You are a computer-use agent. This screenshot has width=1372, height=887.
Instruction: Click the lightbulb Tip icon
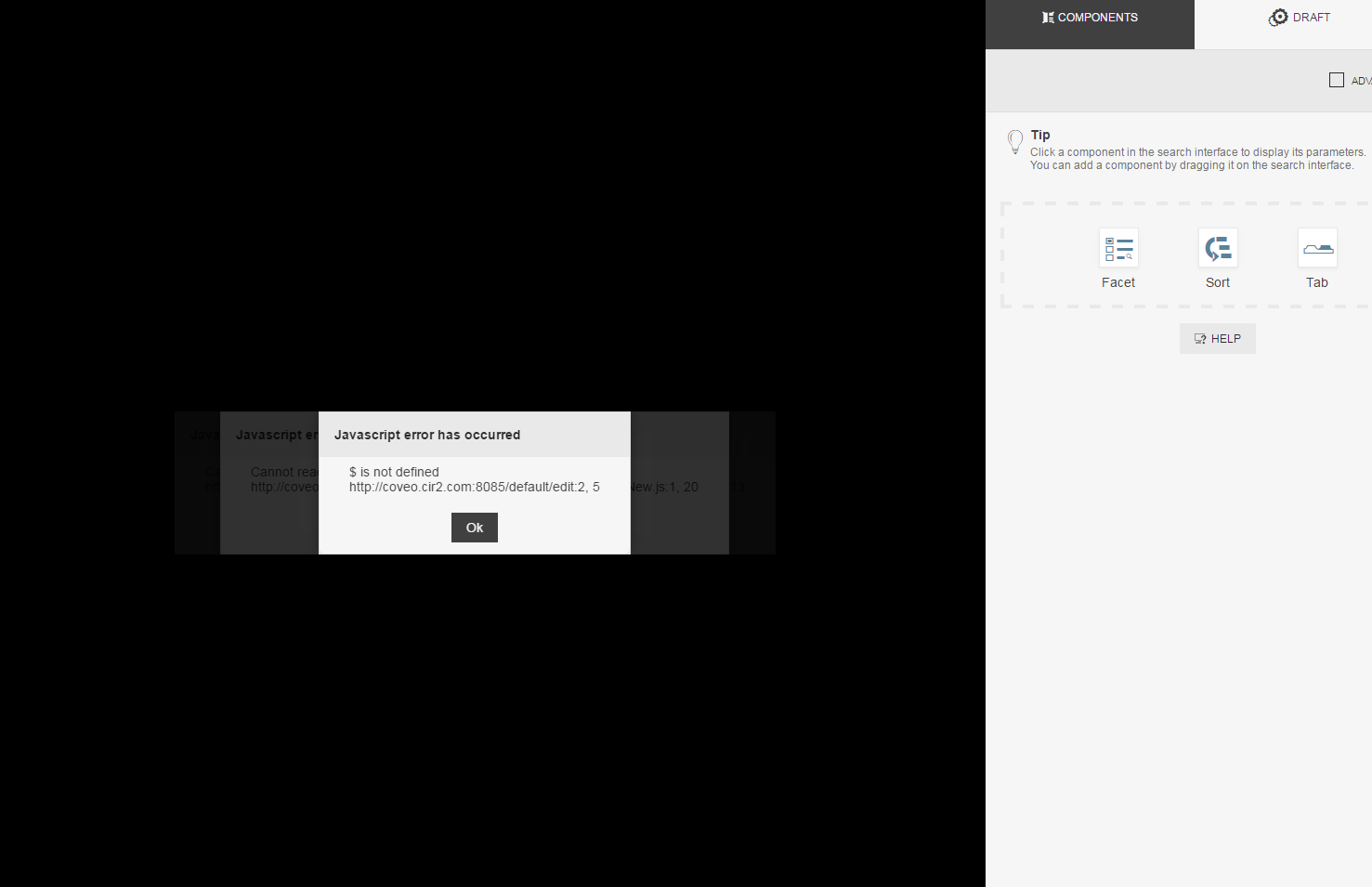tap(1015, 142)
